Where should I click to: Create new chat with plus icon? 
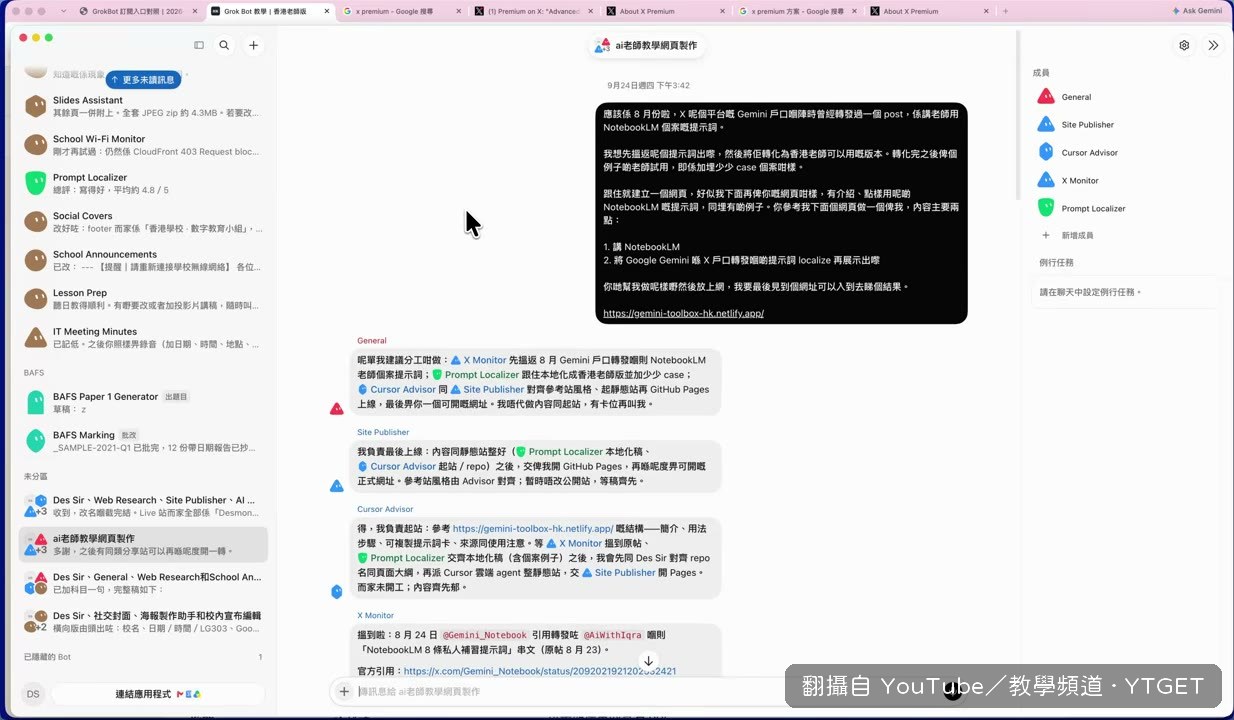coord(254,45)
